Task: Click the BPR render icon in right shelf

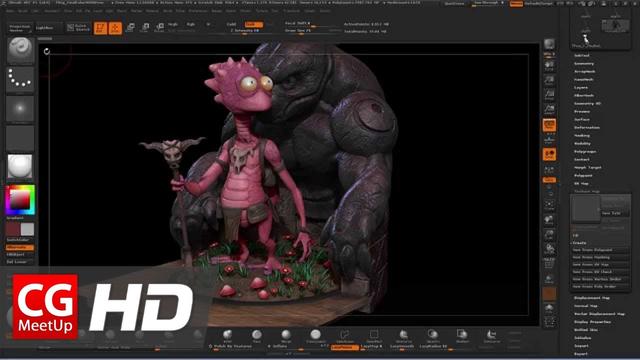Action: pyautogui.click(x=549, y=44)
